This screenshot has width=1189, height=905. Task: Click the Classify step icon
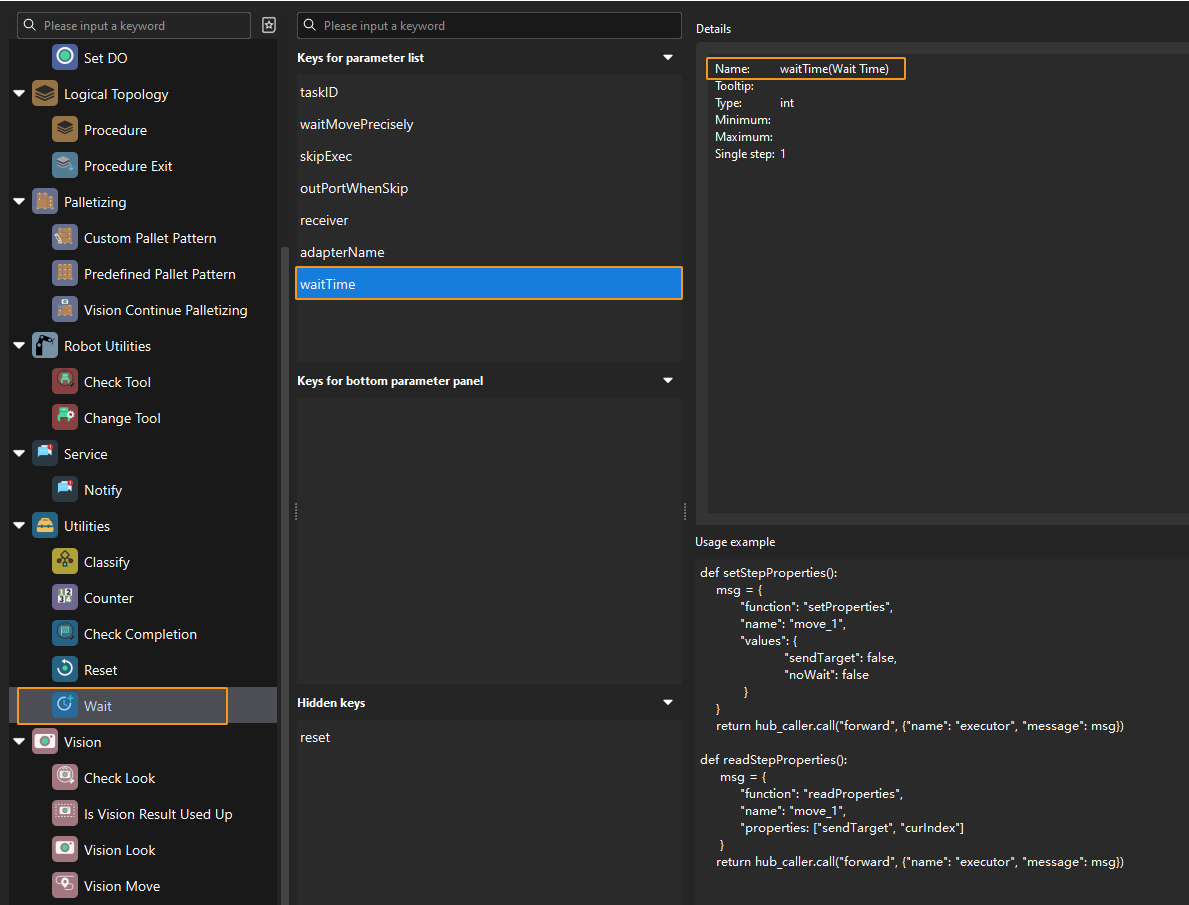tap(65, 562)
